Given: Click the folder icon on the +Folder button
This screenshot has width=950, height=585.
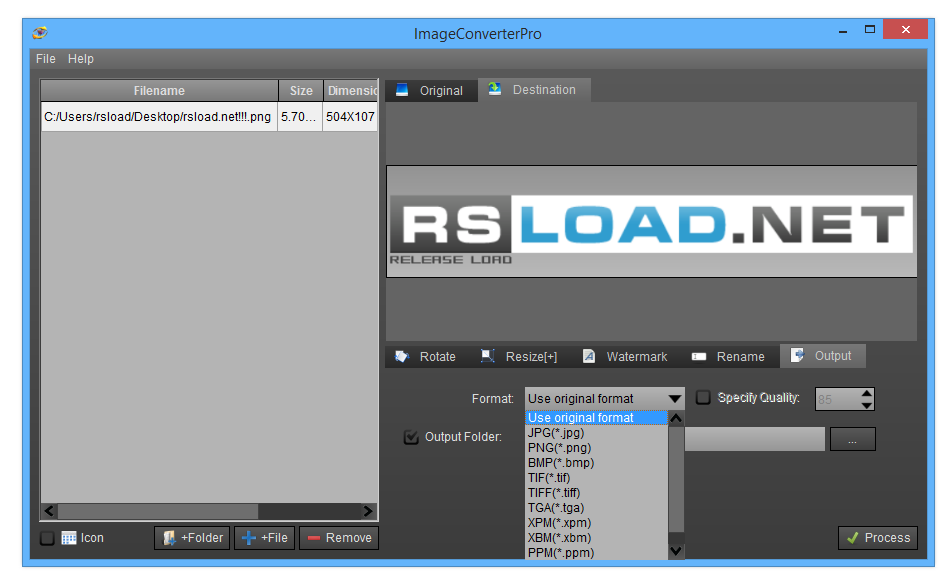Looking at the screenshot, I should (170, 538).
